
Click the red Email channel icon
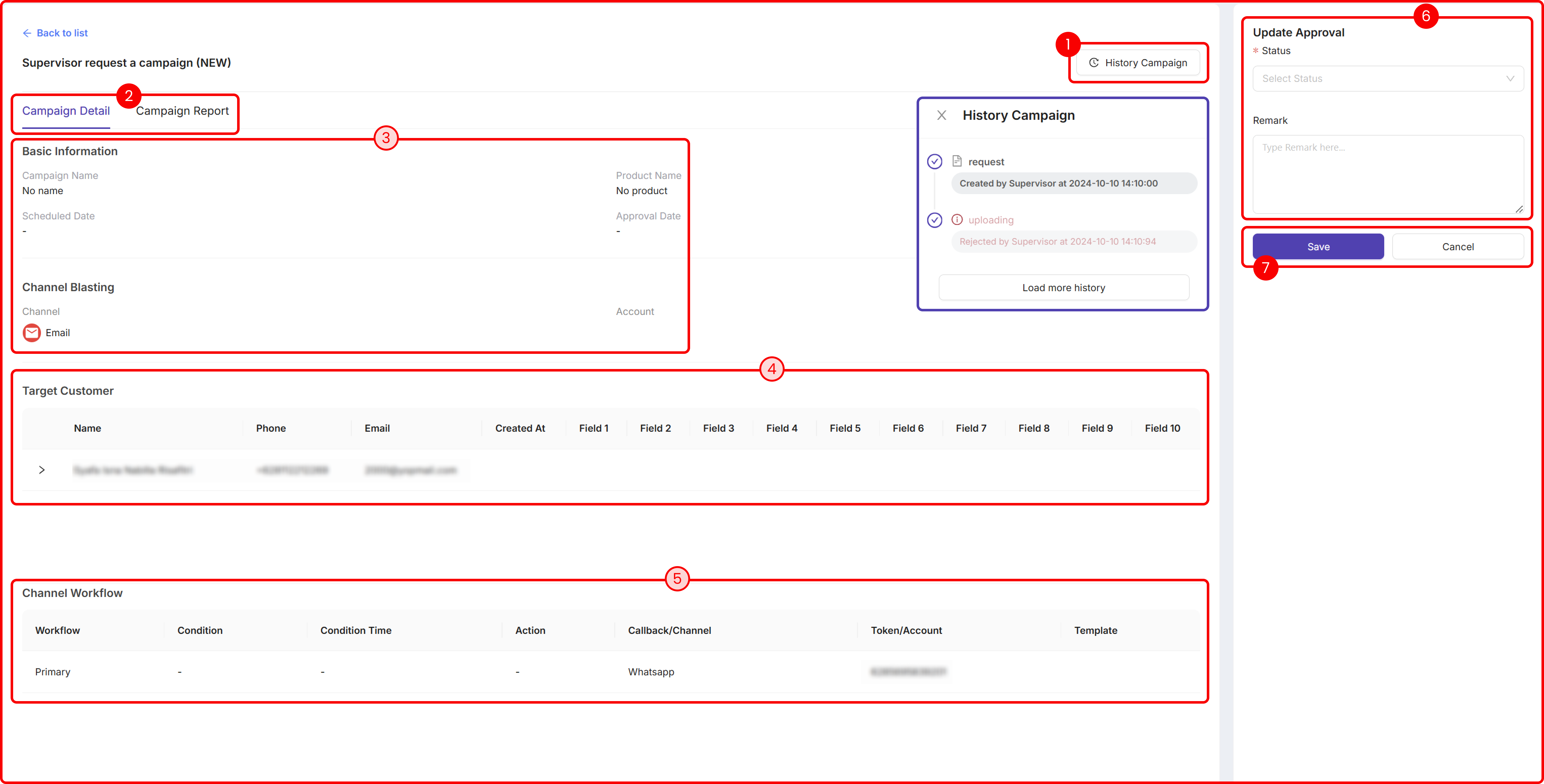coord(32,333)
